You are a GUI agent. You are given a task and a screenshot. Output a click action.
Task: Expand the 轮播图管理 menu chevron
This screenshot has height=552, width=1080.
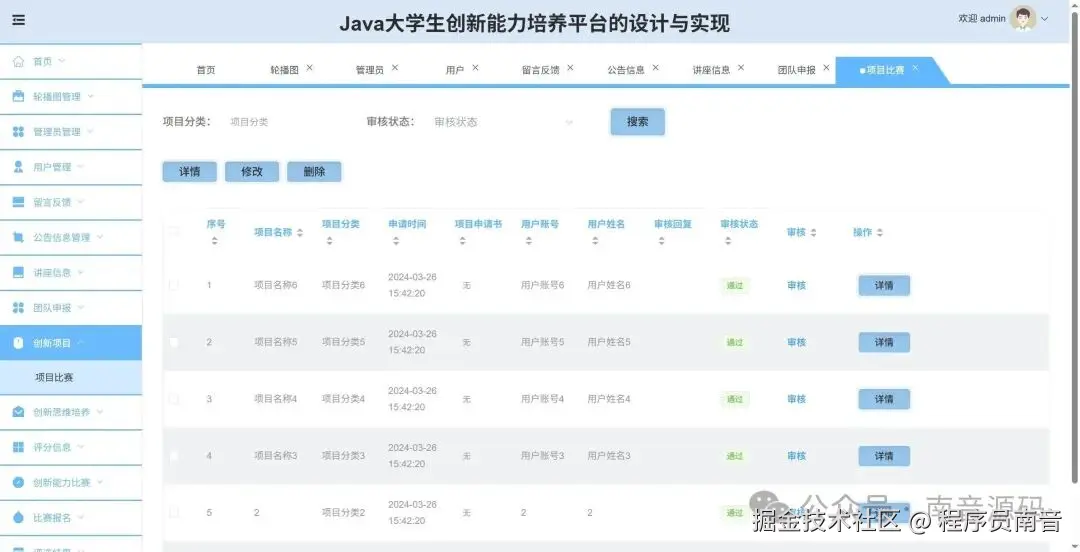[91, 96]
